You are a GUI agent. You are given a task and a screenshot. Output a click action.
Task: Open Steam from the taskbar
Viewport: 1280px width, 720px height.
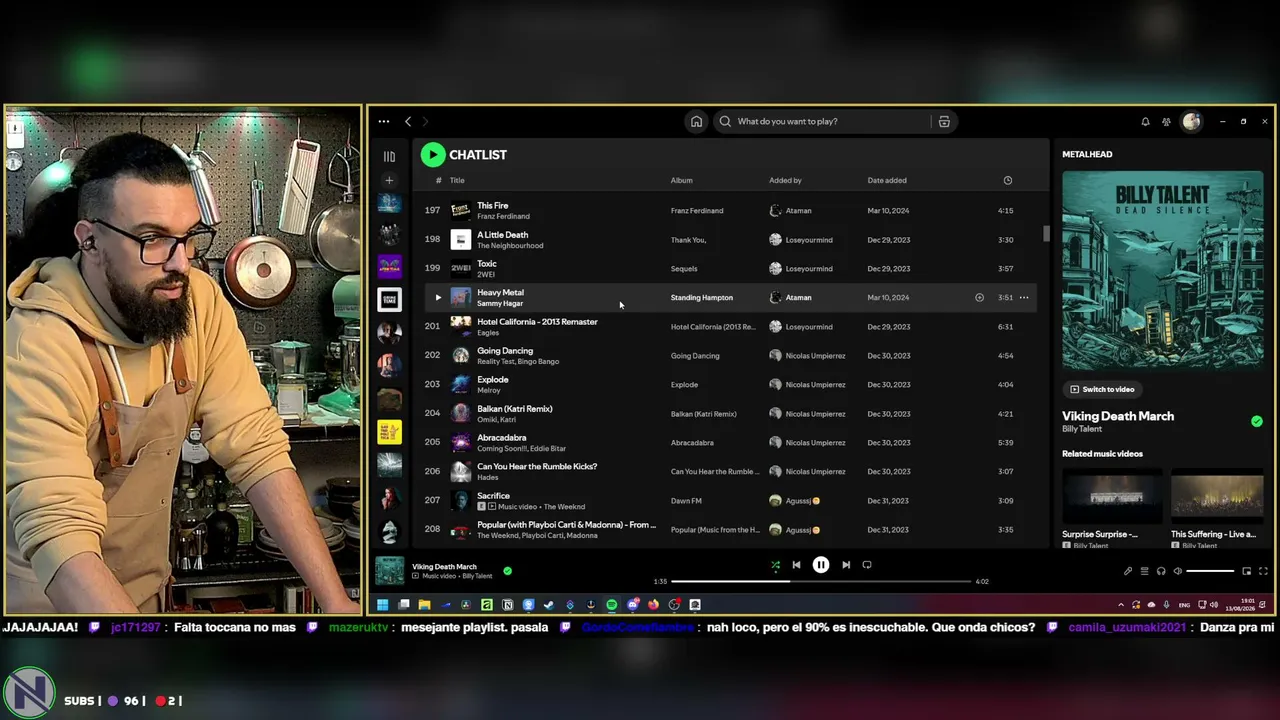point(549,604)
